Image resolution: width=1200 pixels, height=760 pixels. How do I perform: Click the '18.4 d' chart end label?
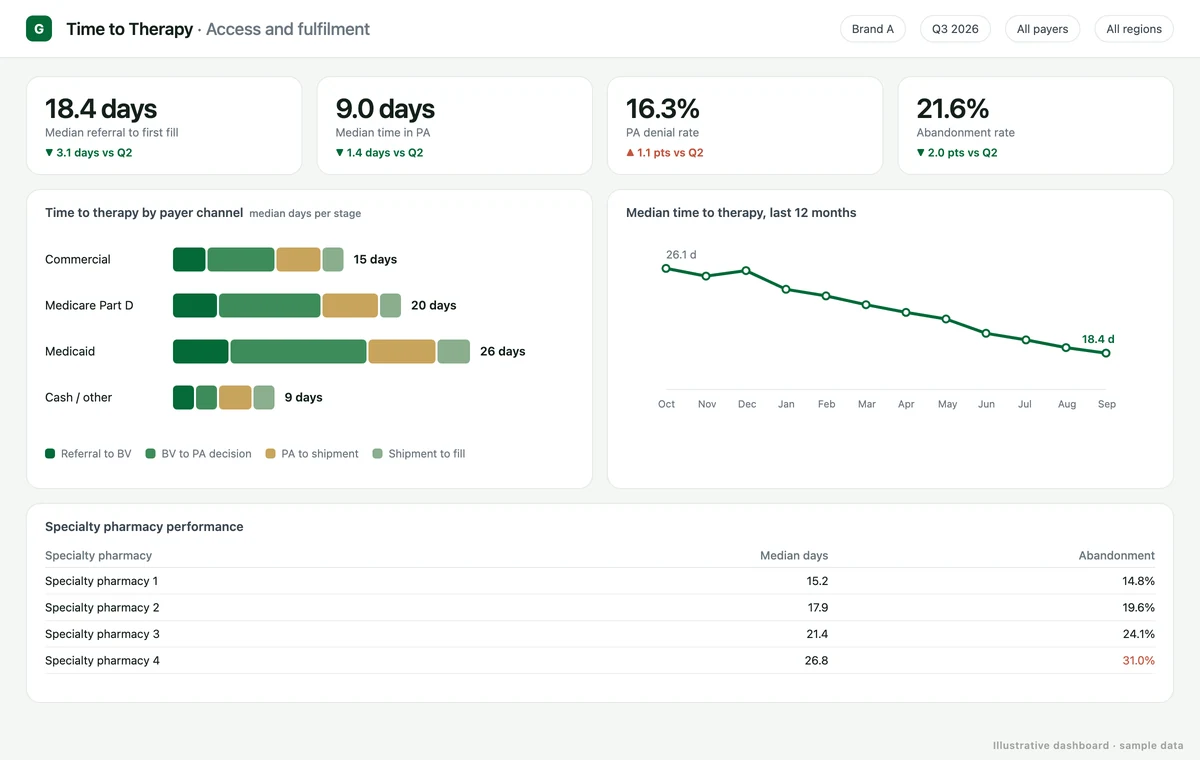pos(1098,339)
